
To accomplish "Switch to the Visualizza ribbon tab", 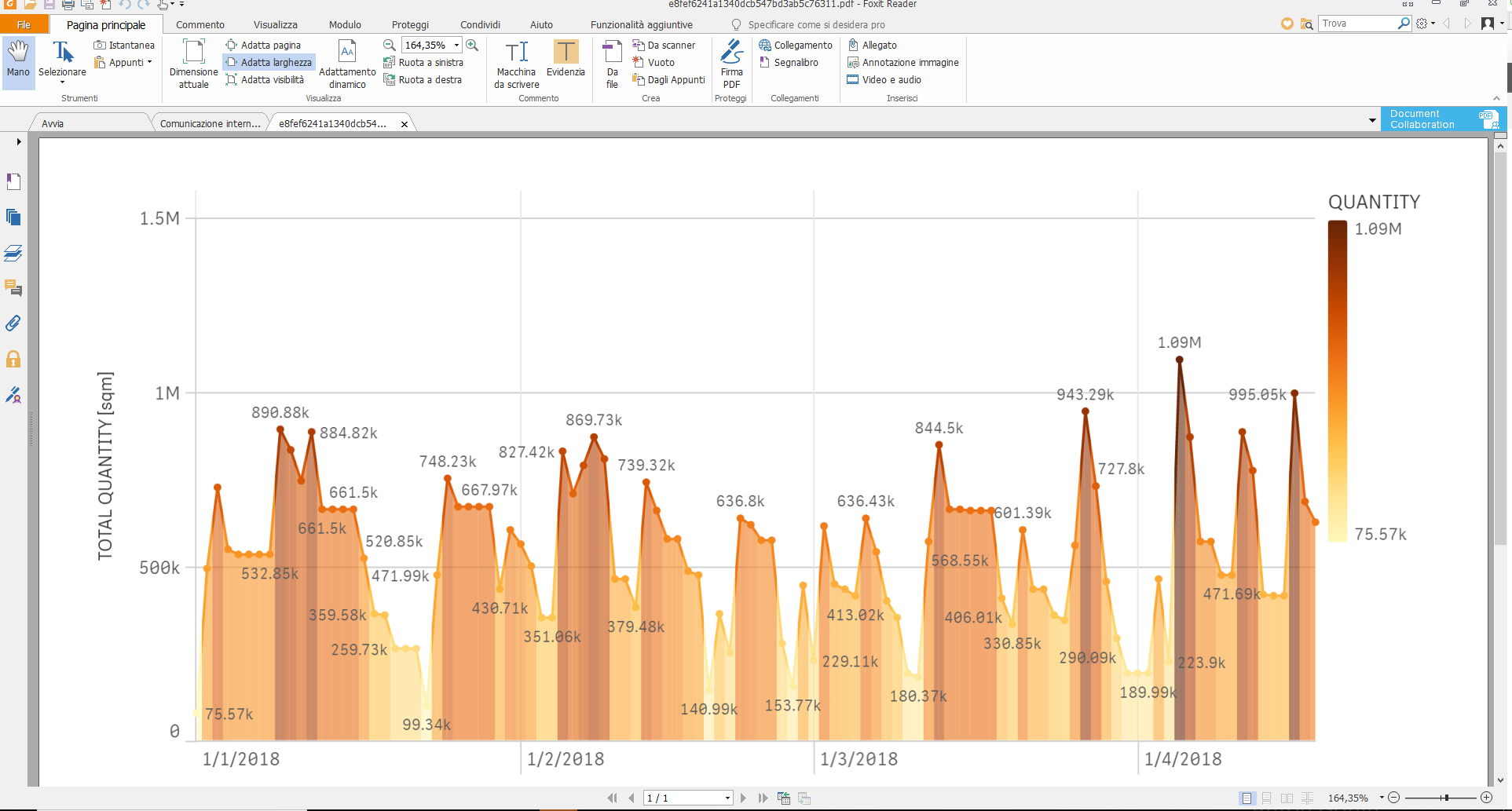I will coord(275,24).
